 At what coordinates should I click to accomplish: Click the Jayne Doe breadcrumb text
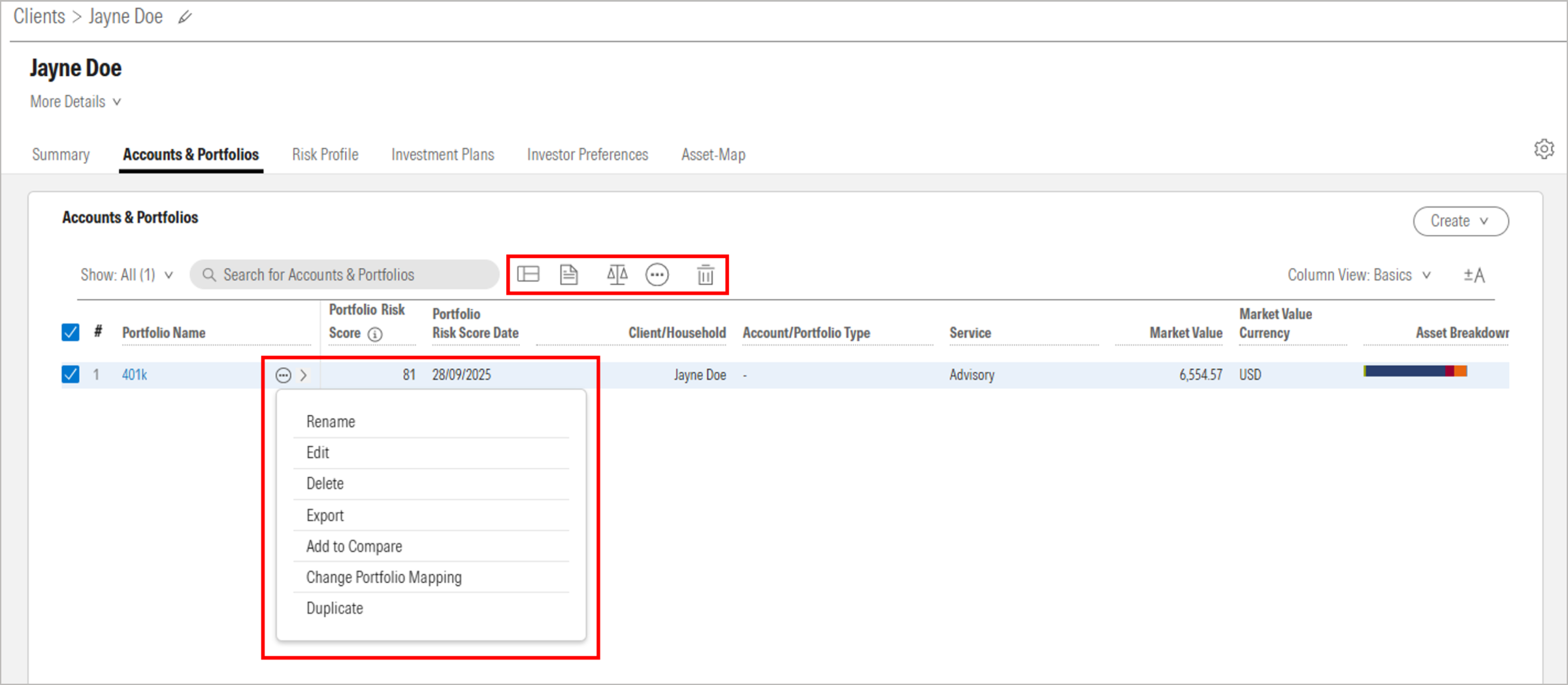pos(125,16)
